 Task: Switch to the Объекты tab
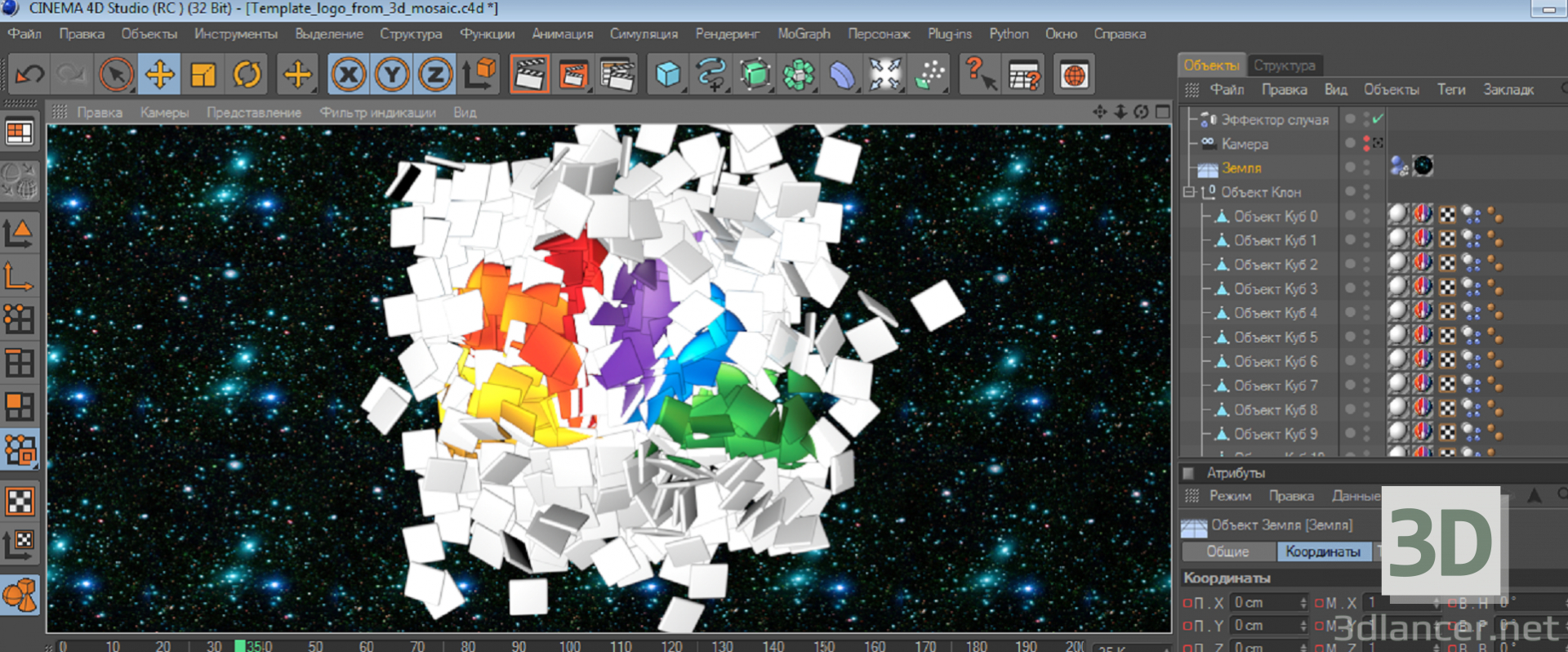coord(1211,65)
